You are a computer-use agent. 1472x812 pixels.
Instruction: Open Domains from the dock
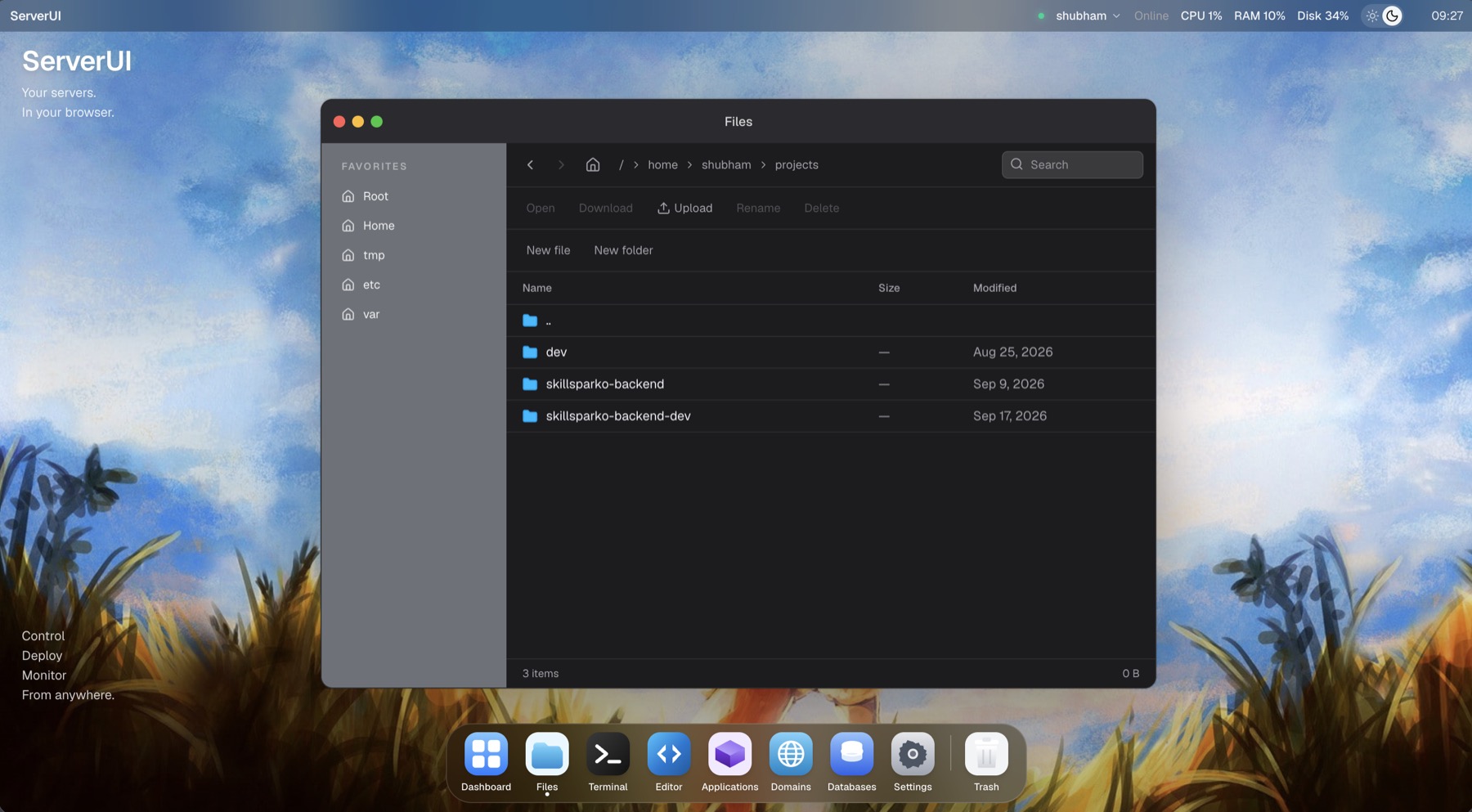pos(791,753)
